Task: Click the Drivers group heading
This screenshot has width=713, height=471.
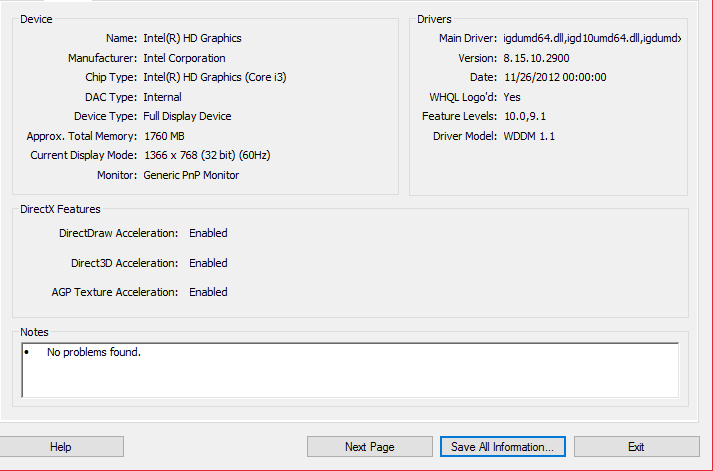Action: coord(434,19)
